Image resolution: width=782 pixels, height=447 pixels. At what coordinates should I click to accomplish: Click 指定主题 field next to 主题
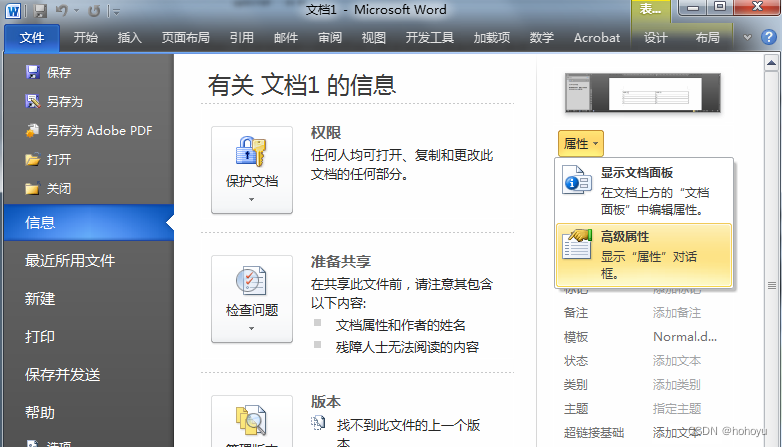click(x=677, y=409)
